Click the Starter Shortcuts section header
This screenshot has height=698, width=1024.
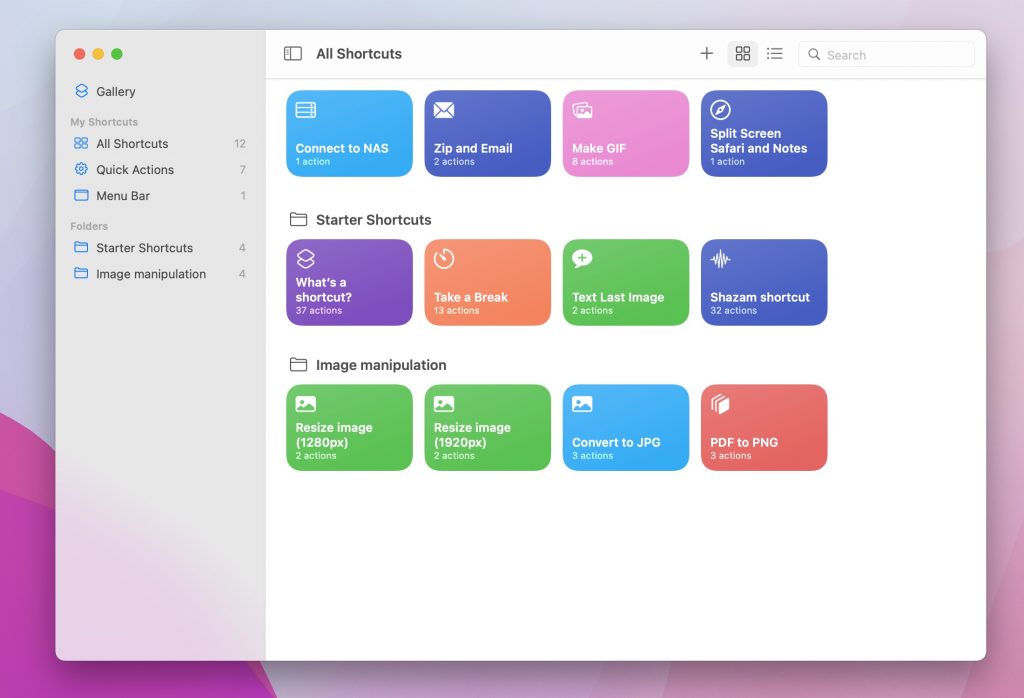373,220
